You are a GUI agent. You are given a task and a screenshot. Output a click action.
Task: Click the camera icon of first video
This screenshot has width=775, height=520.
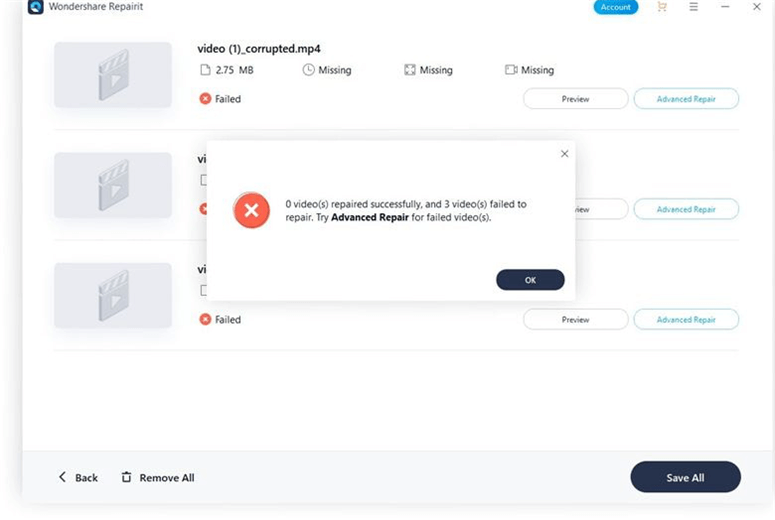(x=511, y=70)
